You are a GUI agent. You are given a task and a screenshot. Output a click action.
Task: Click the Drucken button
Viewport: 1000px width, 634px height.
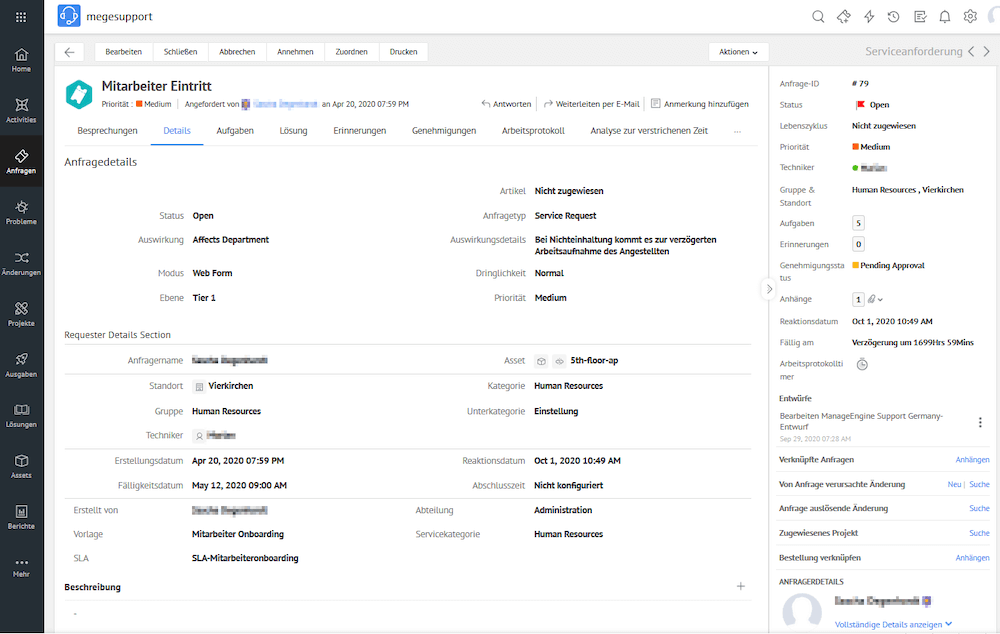(x=404, y=52)
